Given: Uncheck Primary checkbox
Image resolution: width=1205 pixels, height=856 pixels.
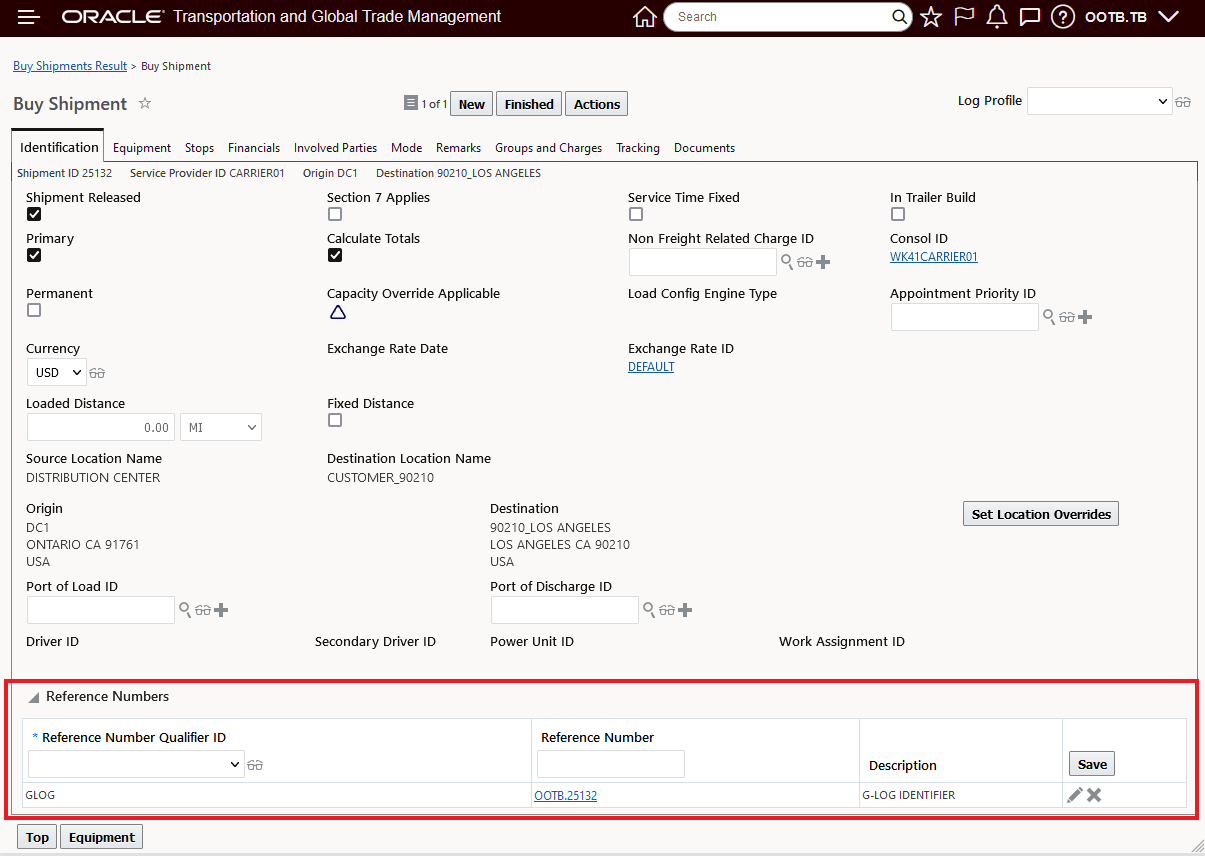Looking at the screenshot, I should (34, 255).
